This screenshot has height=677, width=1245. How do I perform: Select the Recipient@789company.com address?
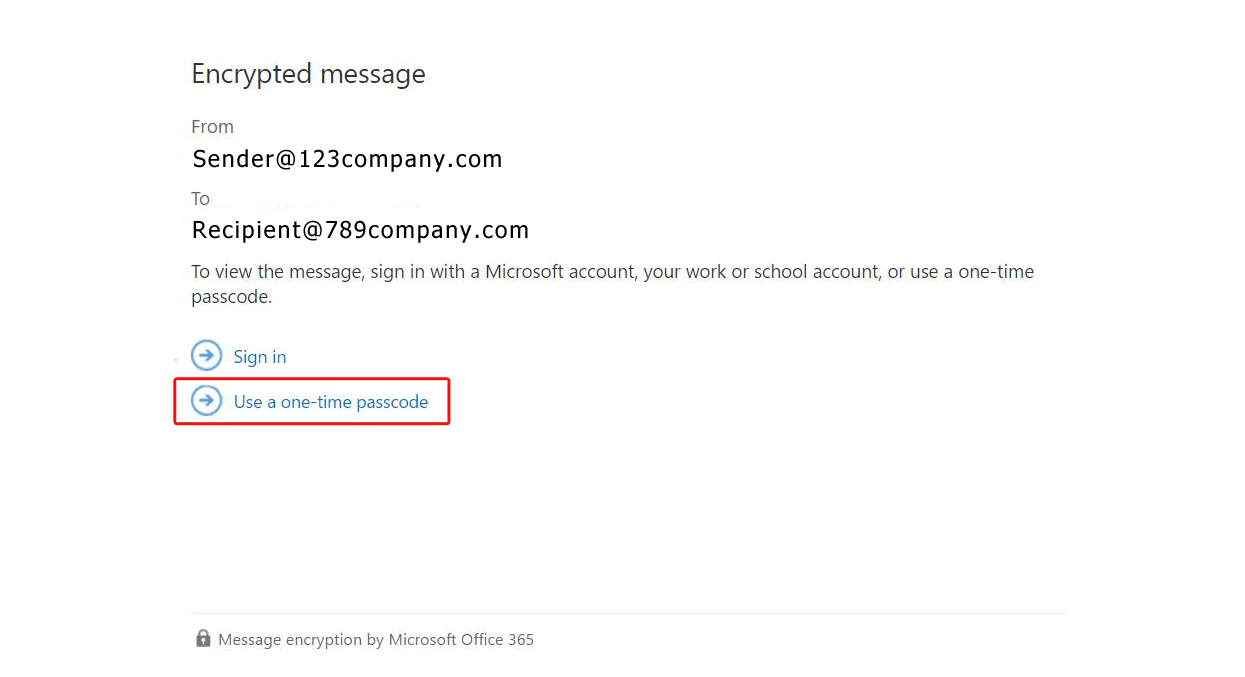tap(360, 230)
